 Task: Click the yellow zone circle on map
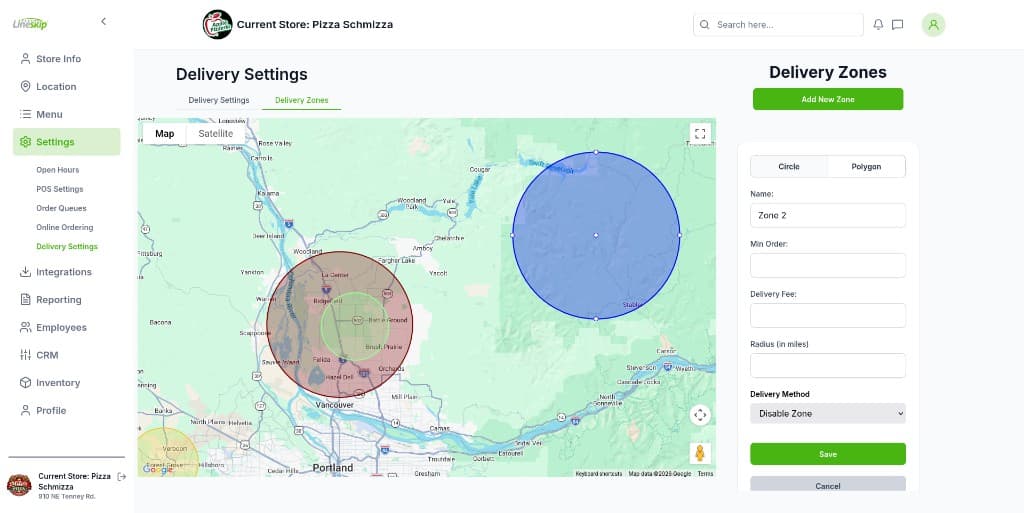(168, 452)
